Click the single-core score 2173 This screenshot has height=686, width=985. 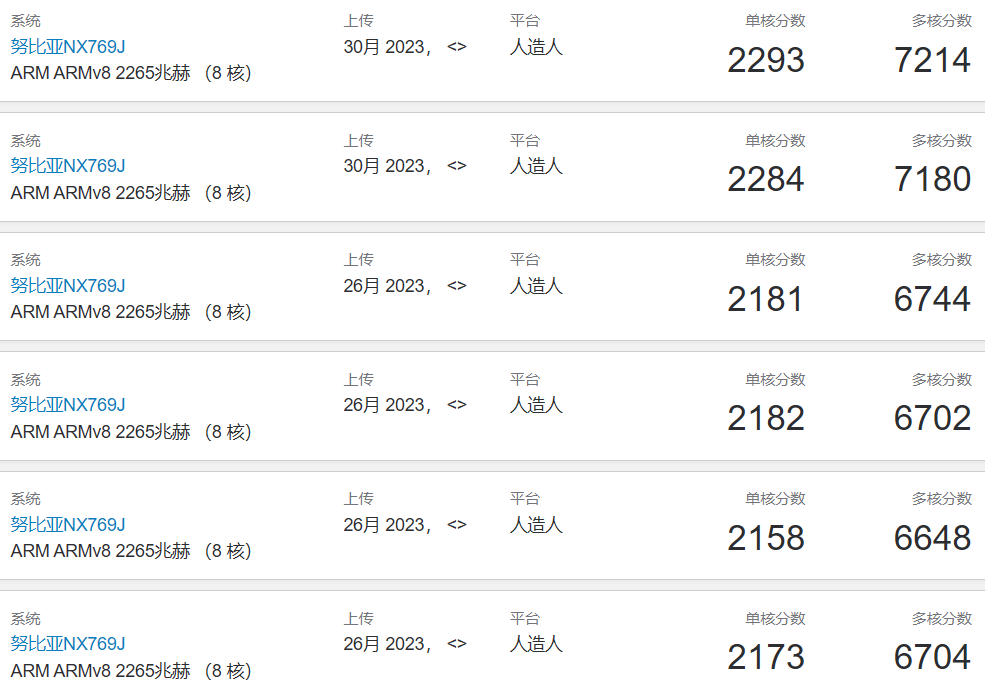(x=766, y=658)
